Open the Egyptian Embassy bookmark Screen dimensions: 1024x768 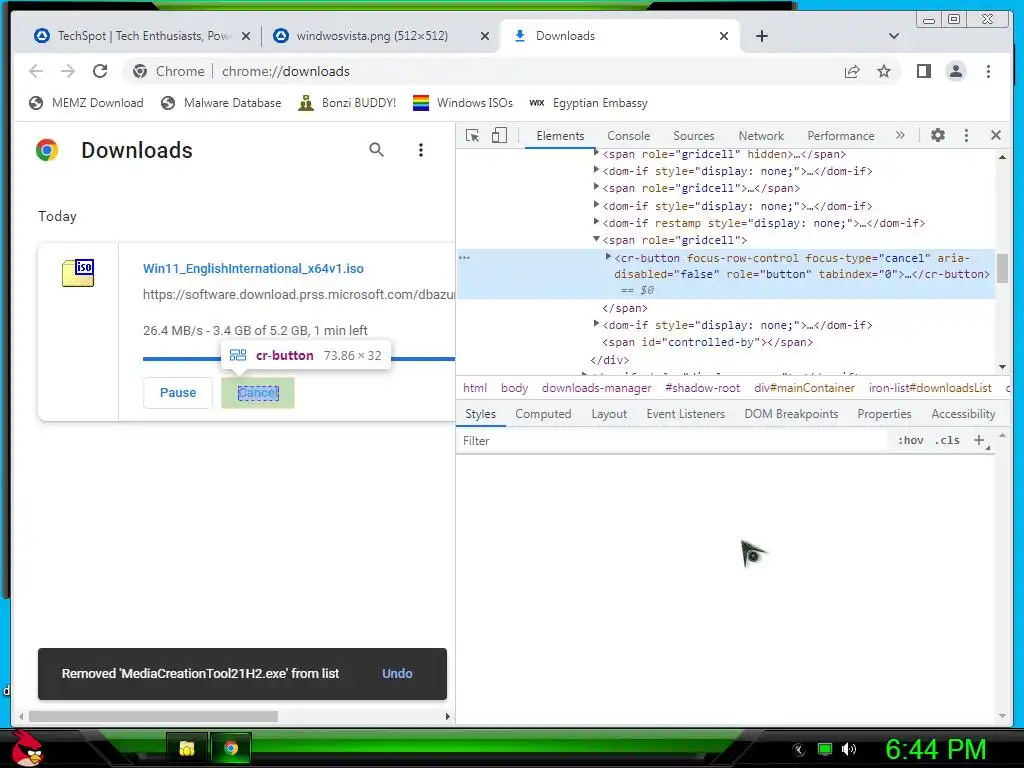(588, 103)
